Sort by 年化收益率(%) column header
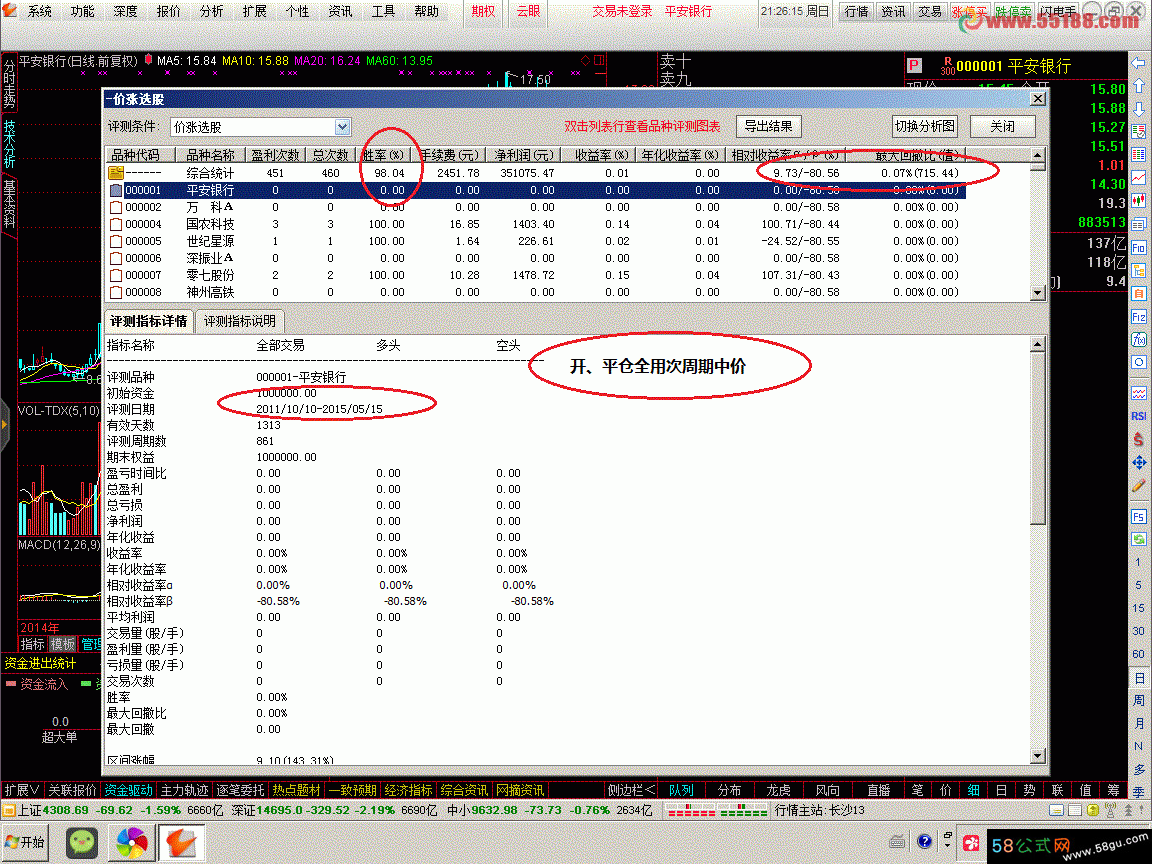Image resolution: width=1152 pixels, height=864 pixels. click(x=680, y=155)
